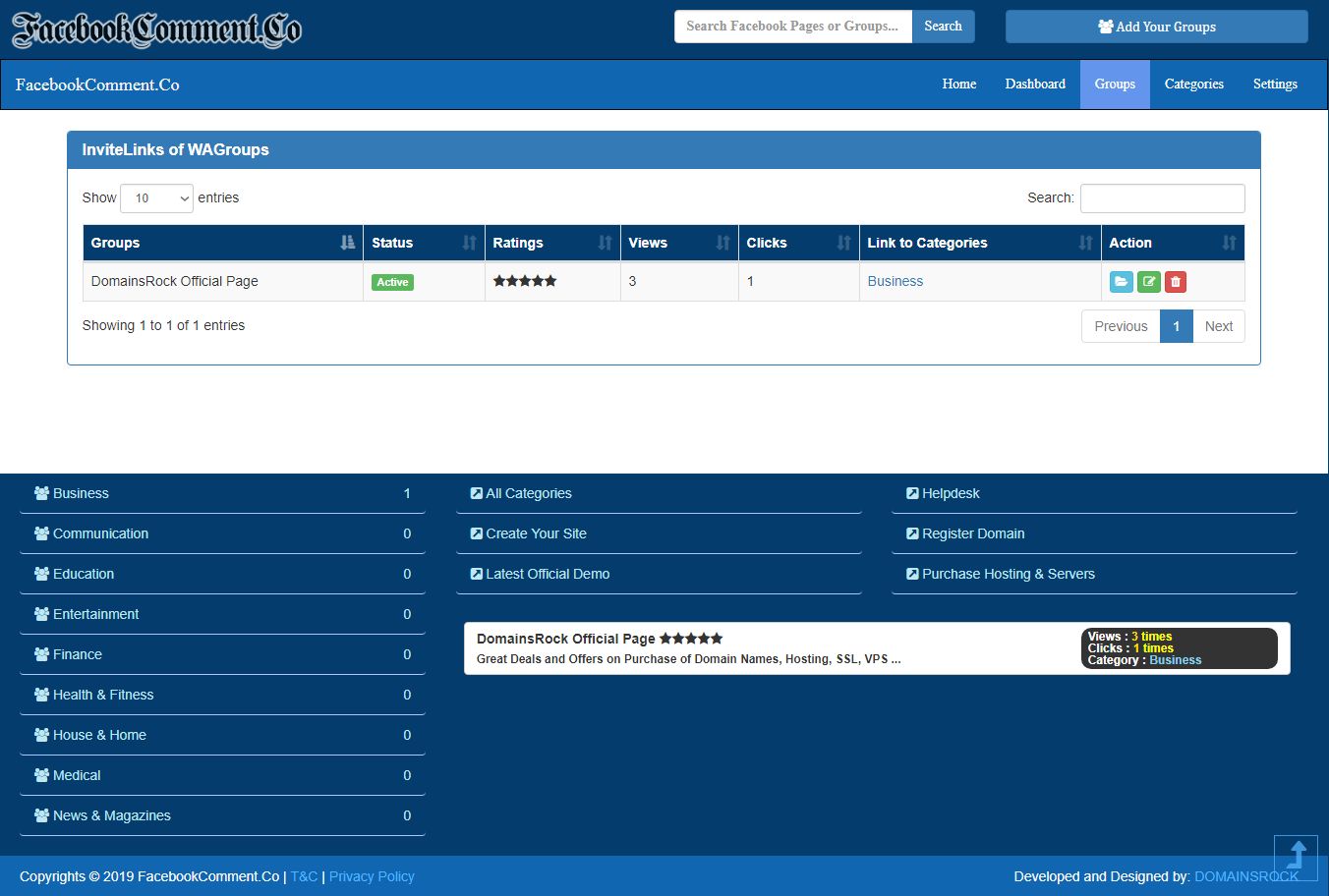Open the Show entries dropdown
The width and height of the screenshot is (1329, 896).
[157, 198]
